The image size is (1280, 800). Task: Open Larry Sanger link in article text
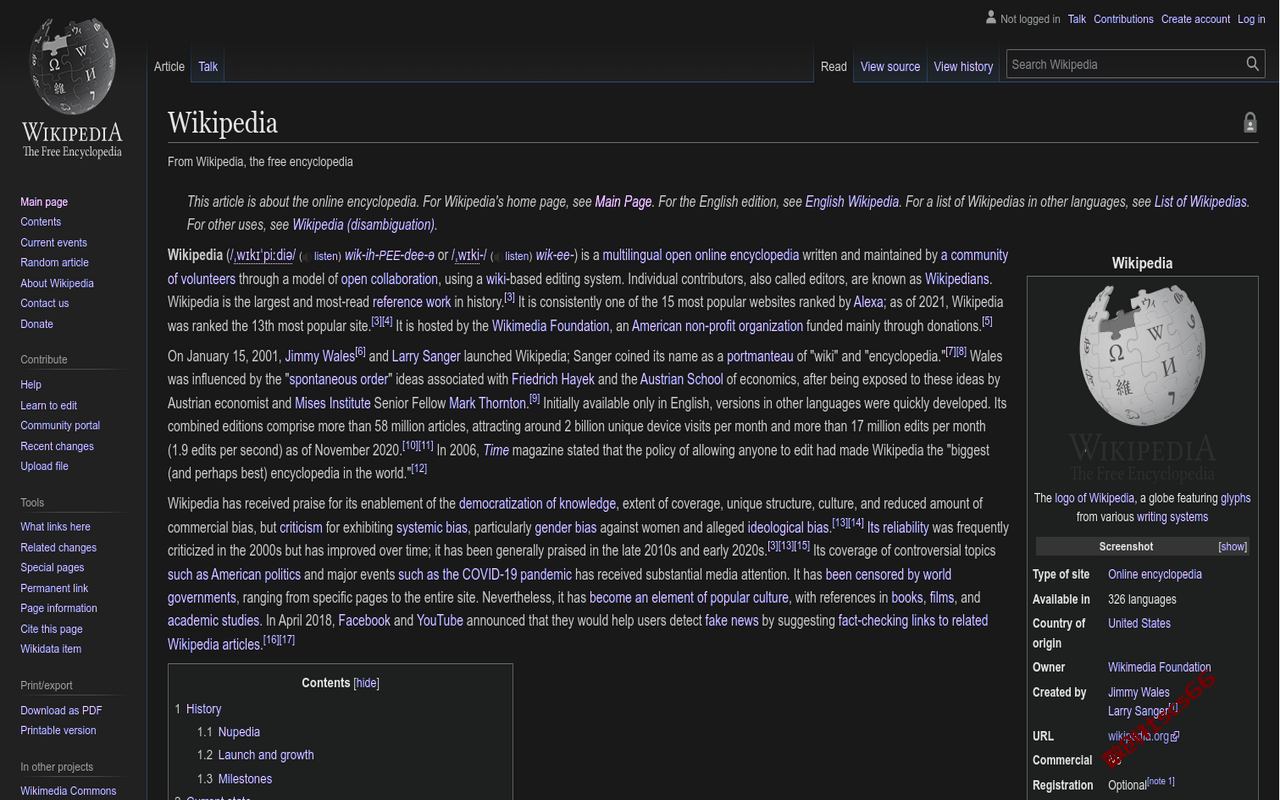[426, 356]
